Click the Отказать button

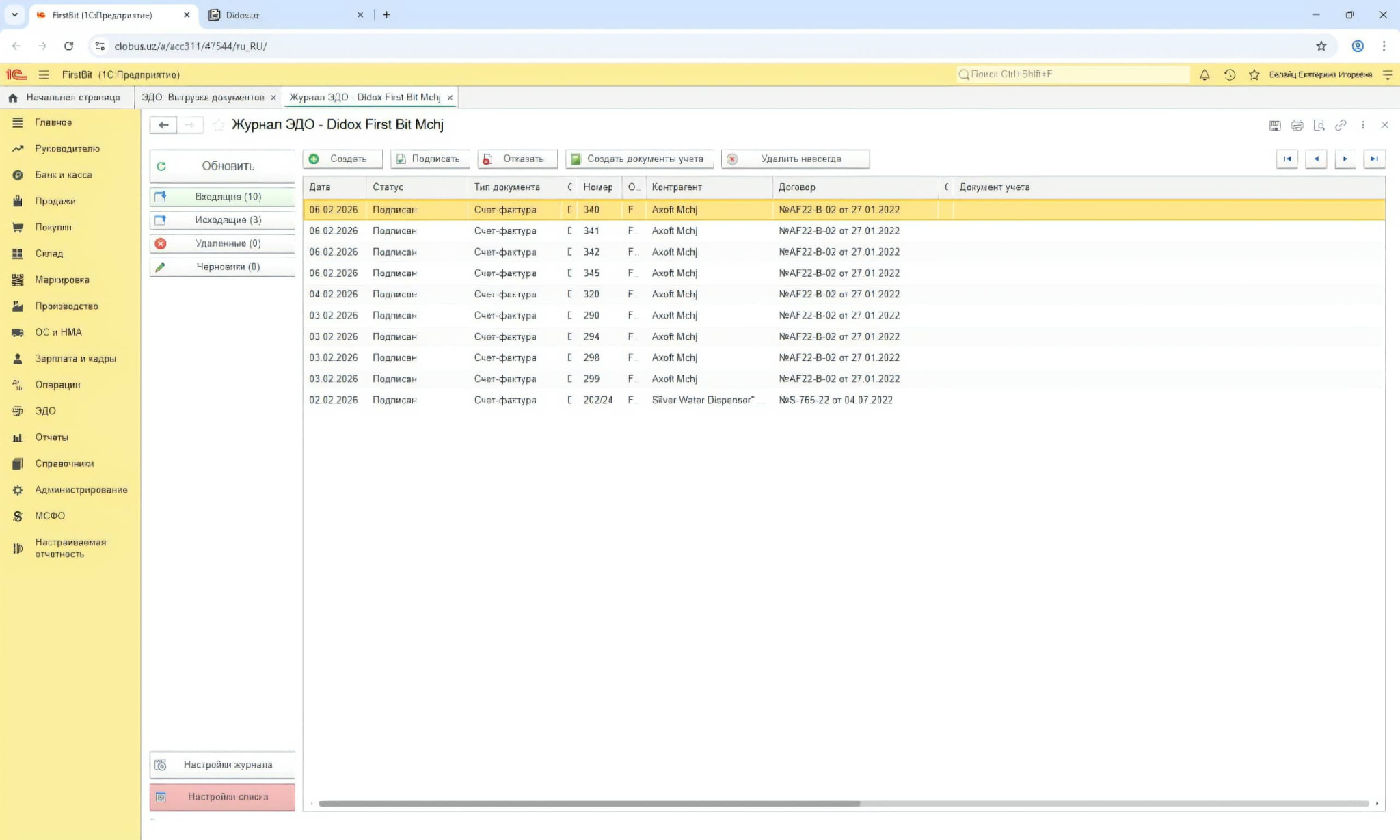(517, 159)
